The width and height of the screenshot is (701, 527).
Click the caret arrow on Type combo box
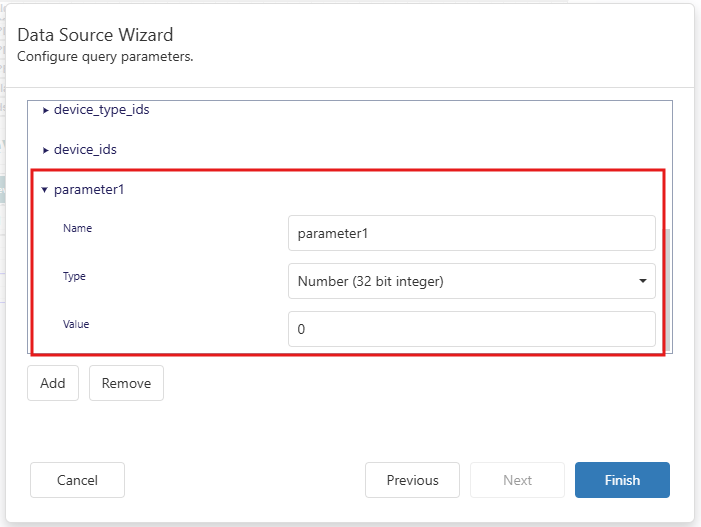pyautogui.click(x=642, y=281)
